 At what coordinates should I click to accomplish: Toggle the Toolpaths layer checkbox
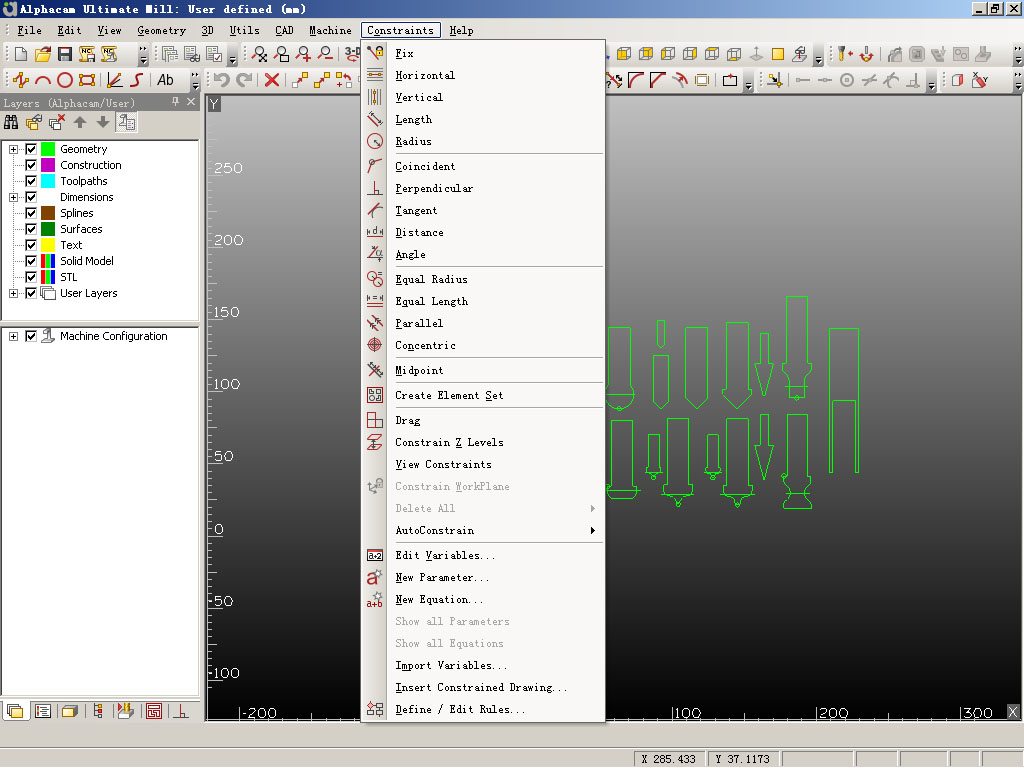31,181
